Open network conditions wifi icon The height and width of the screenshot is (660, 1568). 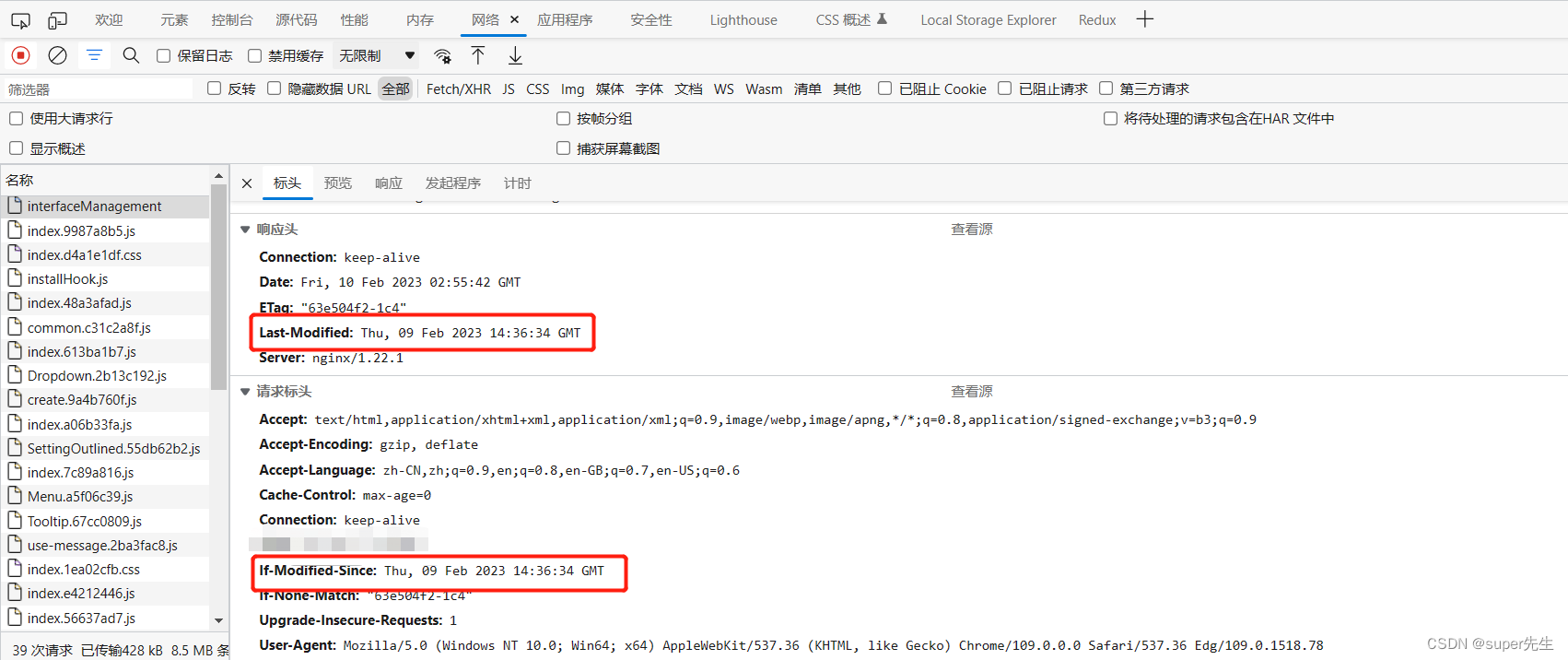442,55
